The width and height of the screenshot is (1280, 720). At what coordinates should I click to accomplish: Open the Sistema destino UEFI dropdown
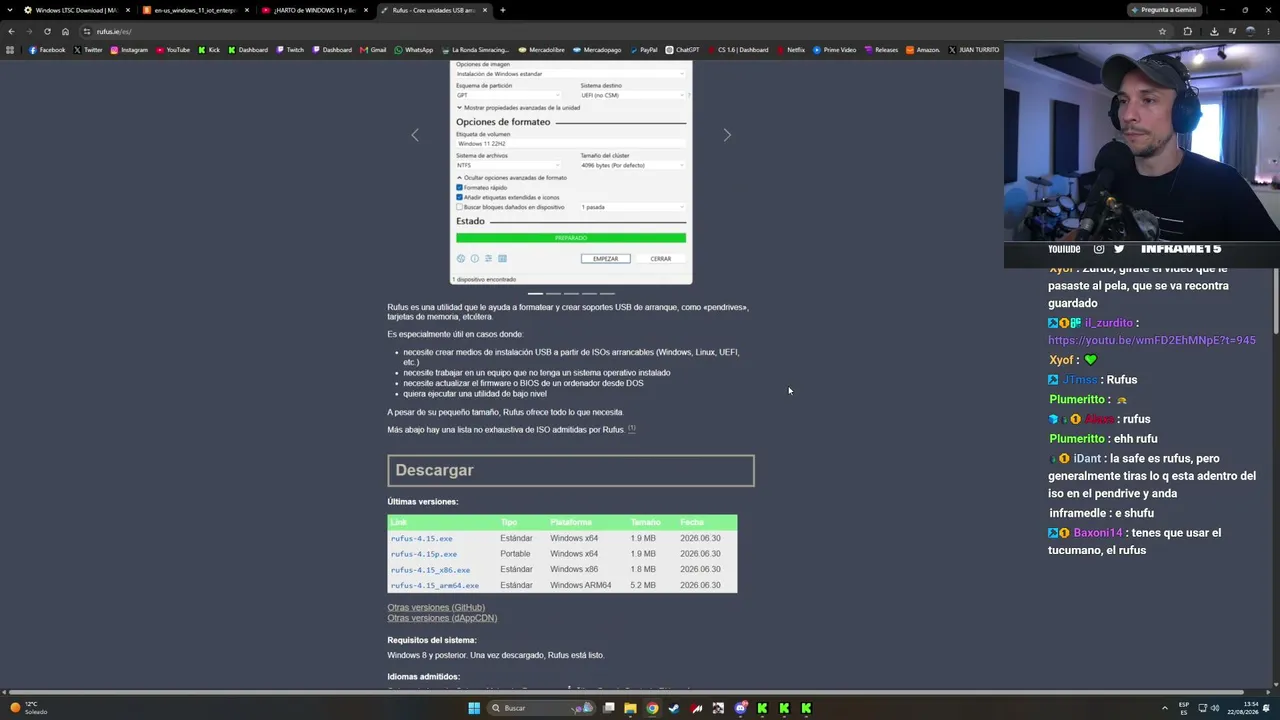(x=633, y=95)
